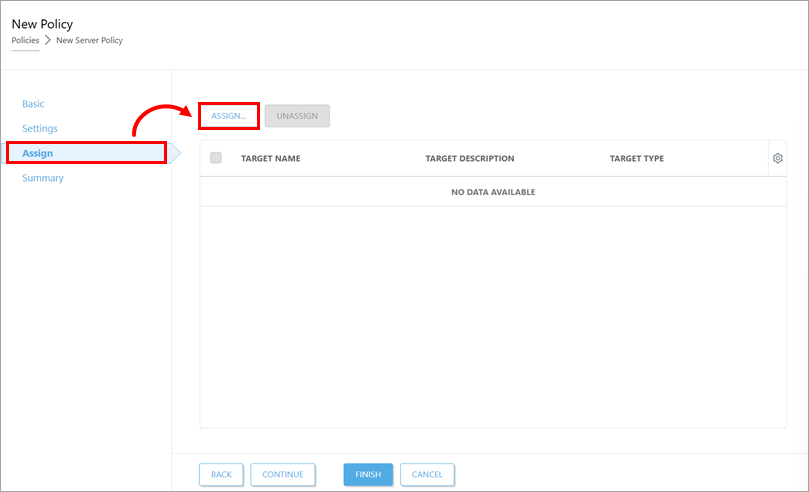
Task: Click the New Policy page title
Action: 42,23
